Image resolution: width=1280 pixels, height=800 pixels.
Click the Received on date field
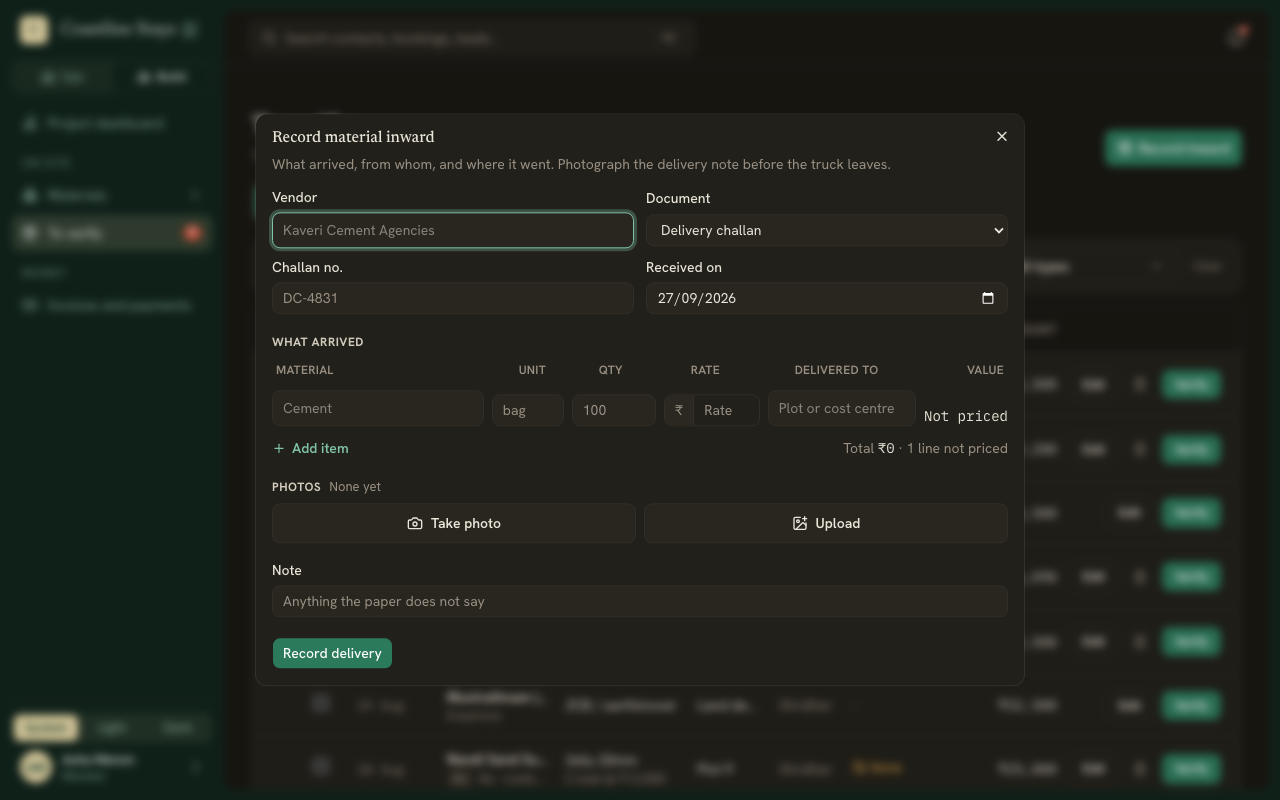(x=826, y=298)
